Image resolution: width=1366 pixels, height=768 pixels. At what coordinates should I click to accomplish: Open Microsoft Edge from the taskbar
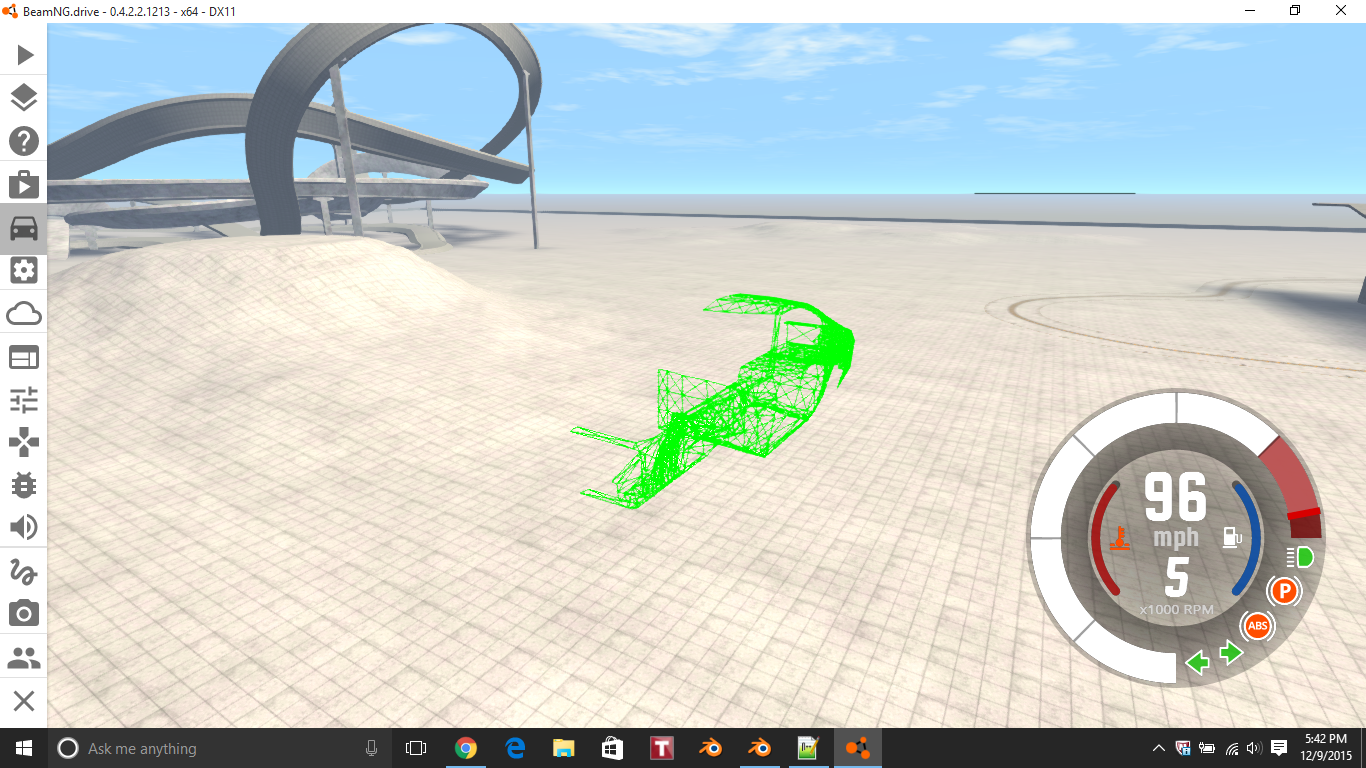(x=514, y=748)
